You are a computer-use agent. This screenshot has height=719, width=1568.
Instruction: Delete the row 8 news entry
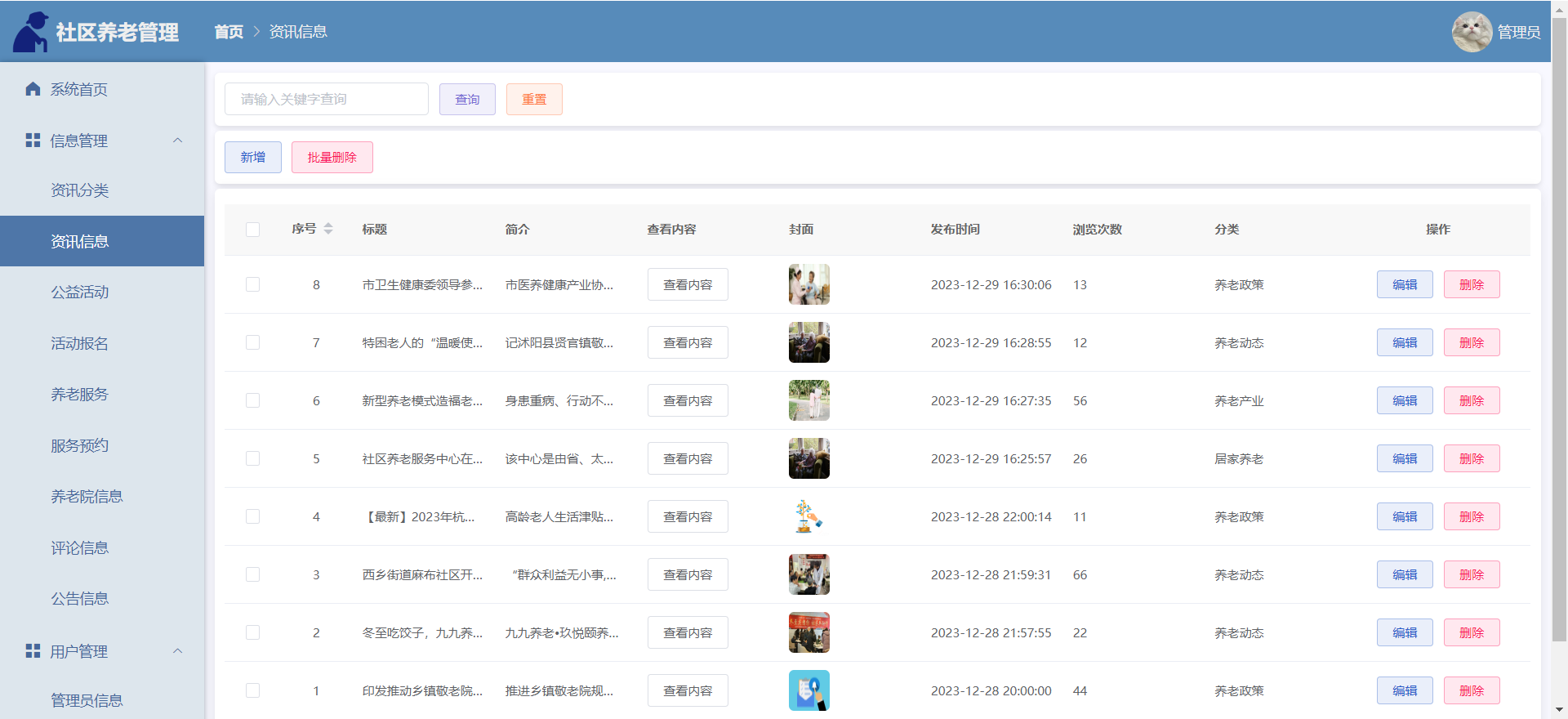point(1472,284)
